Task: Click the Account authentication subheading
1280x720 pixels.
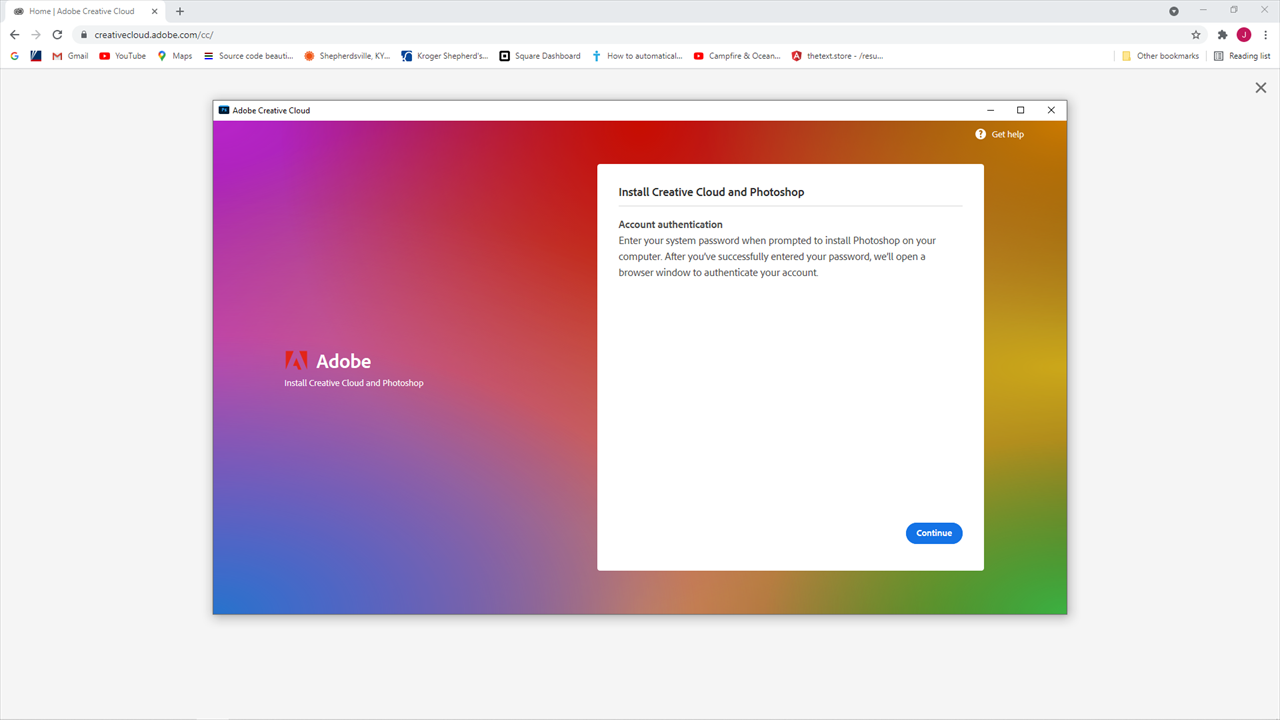Action: click(670, 224)
